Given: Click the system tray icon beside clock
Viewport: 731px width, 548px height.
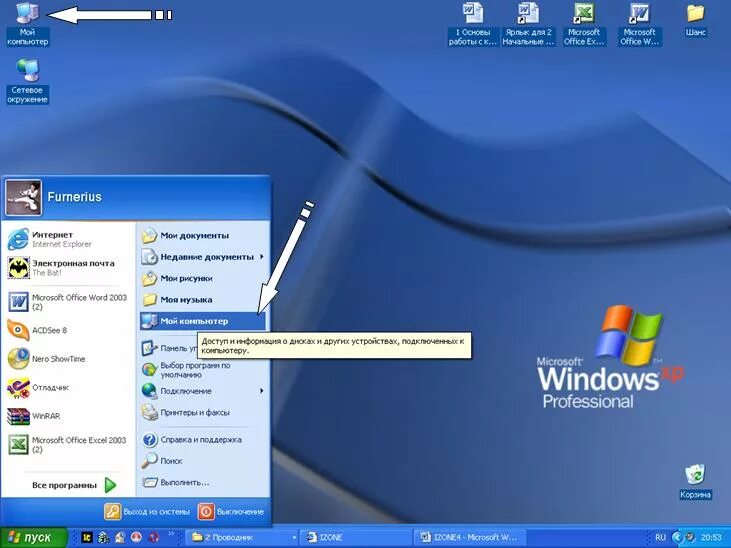Looking at the screenshot, I should [x=690, y=538].
